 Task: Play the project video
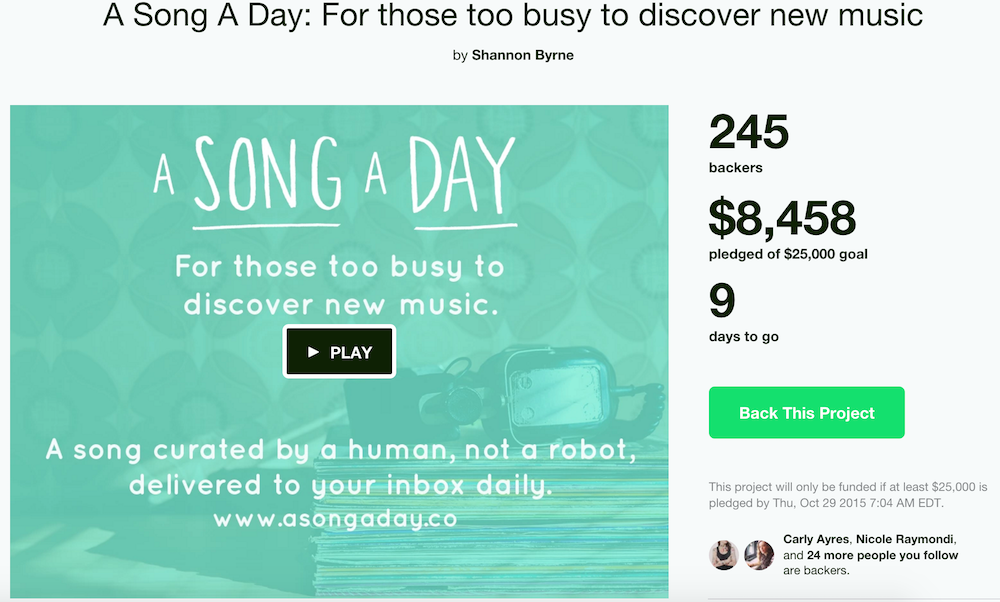340,352
